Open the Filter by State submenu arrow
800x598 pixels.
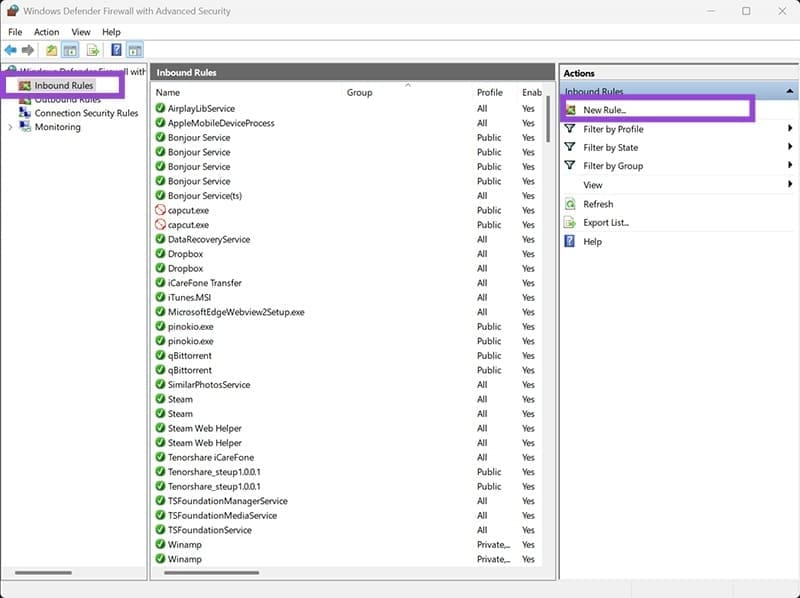(x=789, y=147)
